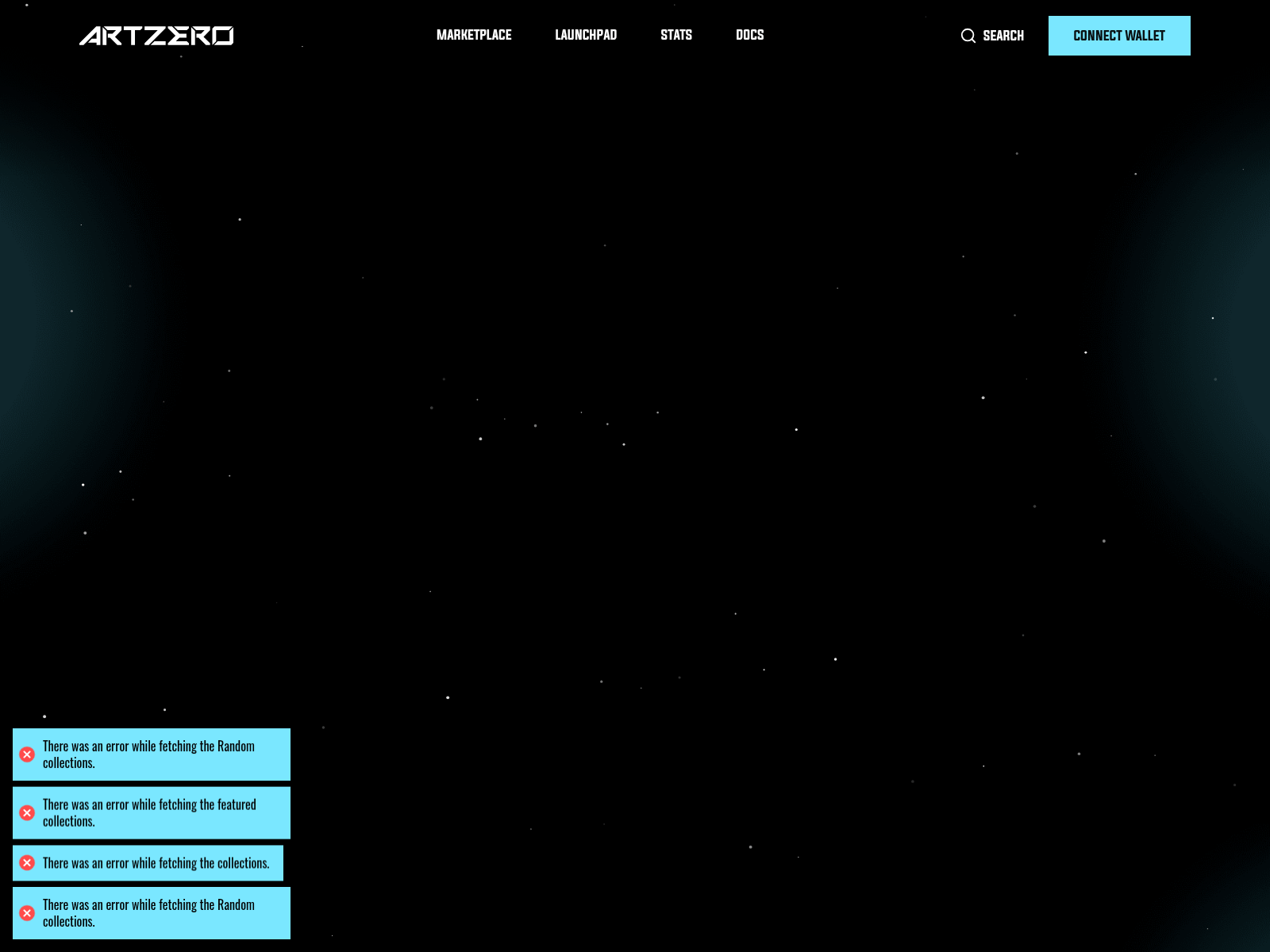
Task: Open the Docs link
Action: coord(750,35)
